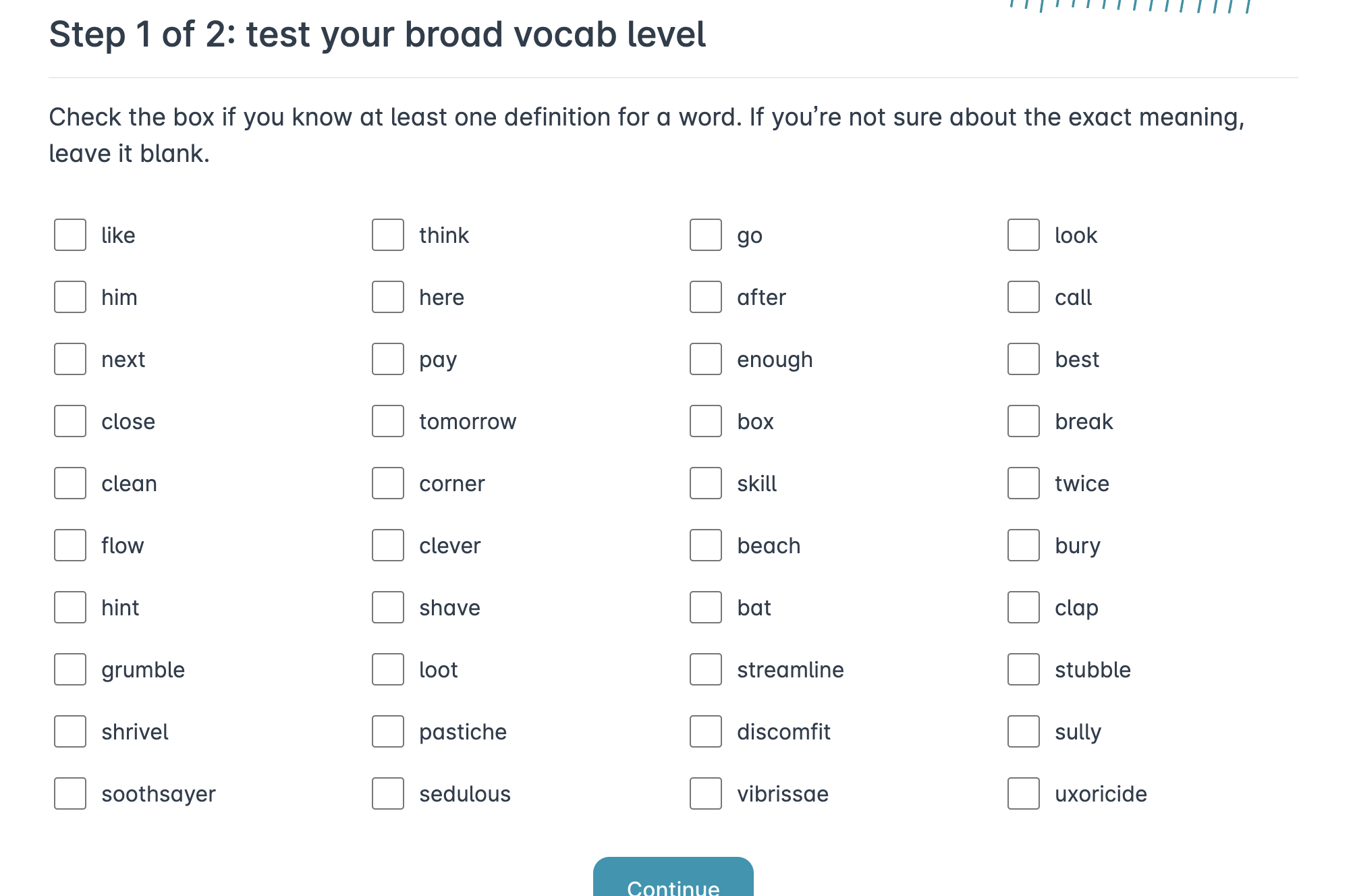Select the 'pastiche' checkbox
The width and height of the screenshot is (1355, 896).
388,731
